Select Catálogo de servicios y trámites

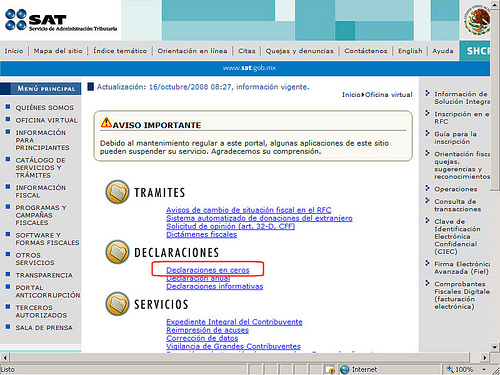(40, 168)
